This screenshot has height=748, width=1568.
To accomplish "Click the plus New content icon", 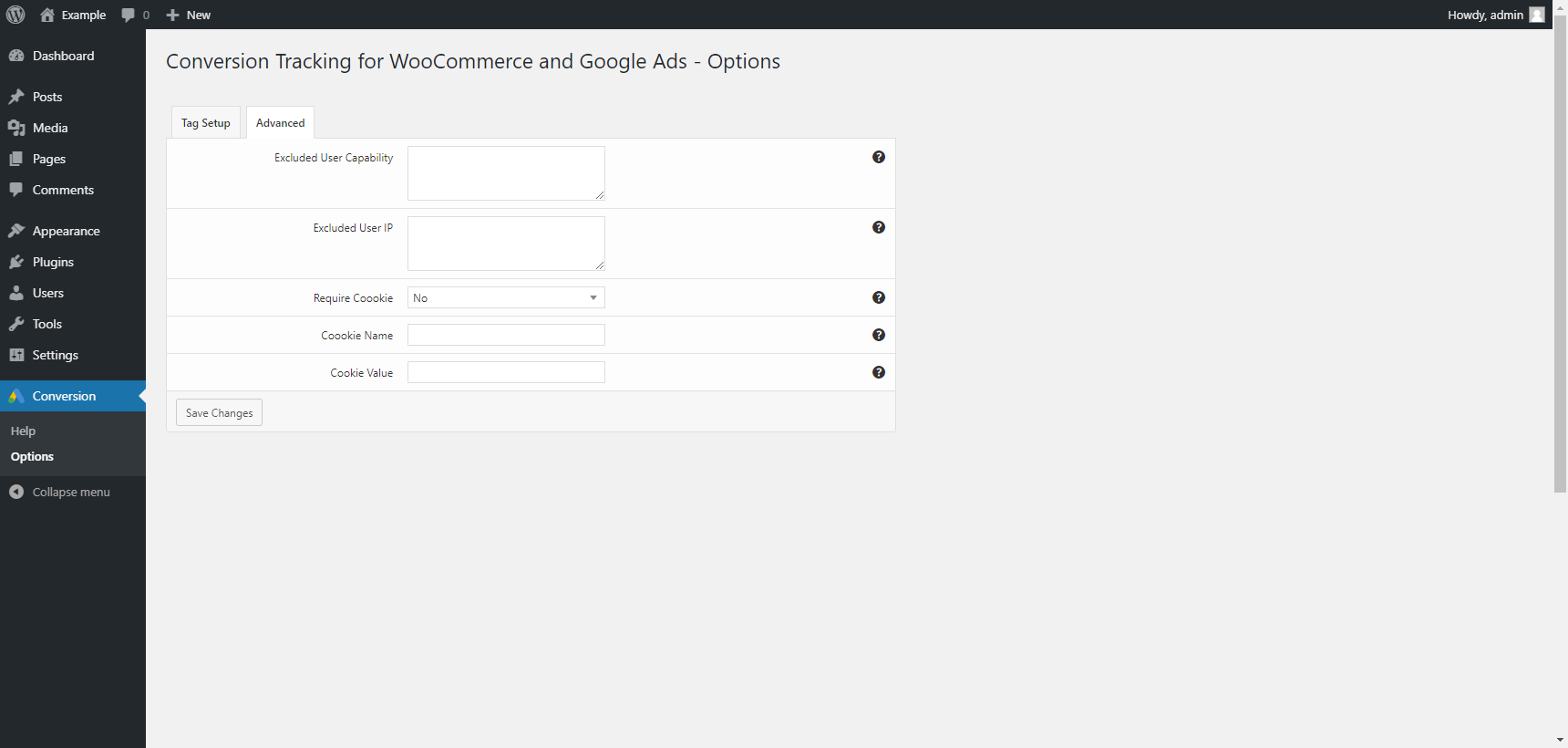I will (x=172, y=15).
